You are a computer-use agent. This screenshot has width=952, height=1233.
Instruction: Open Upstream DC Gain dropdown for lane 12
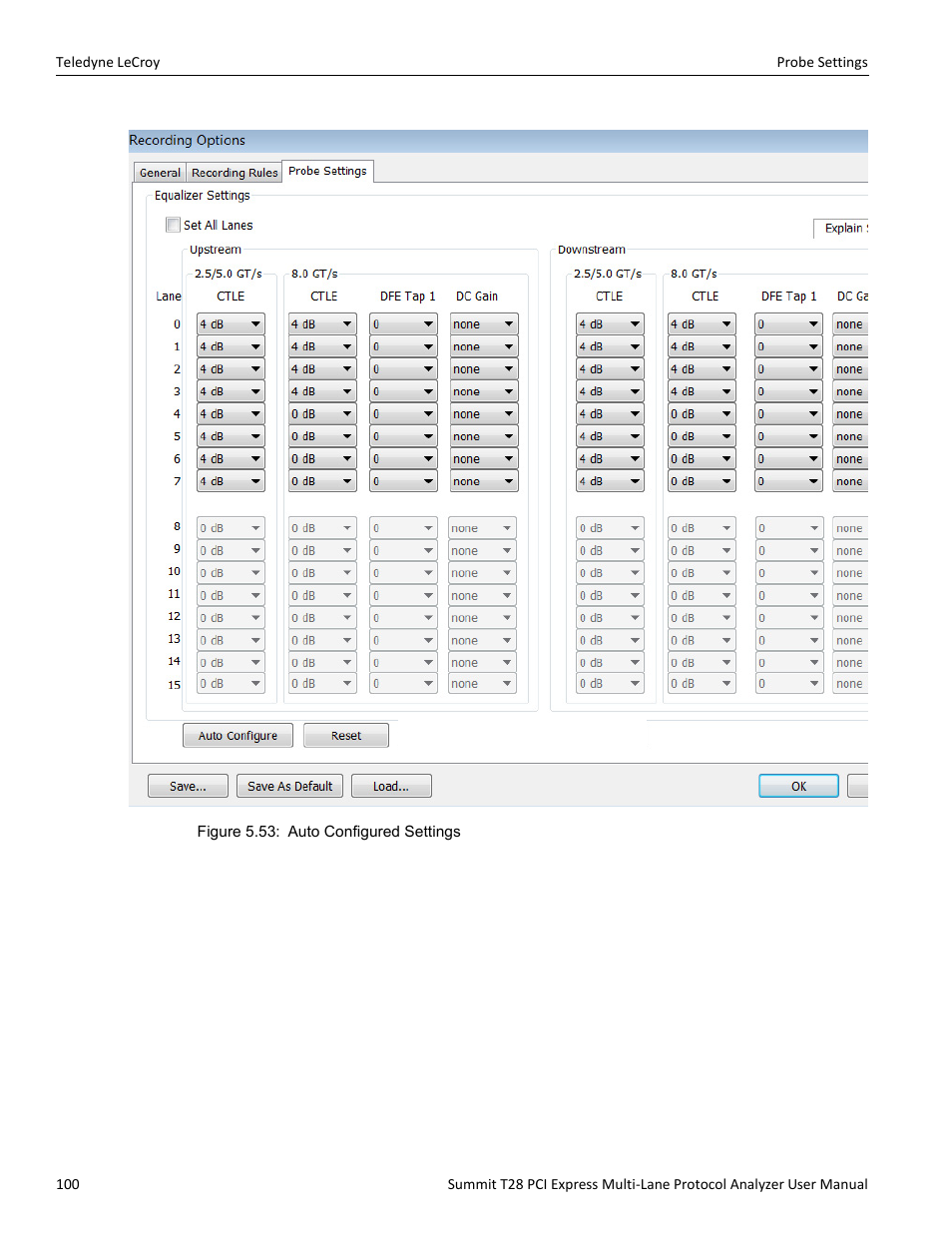pyautogui.click(x=482, y=618)
